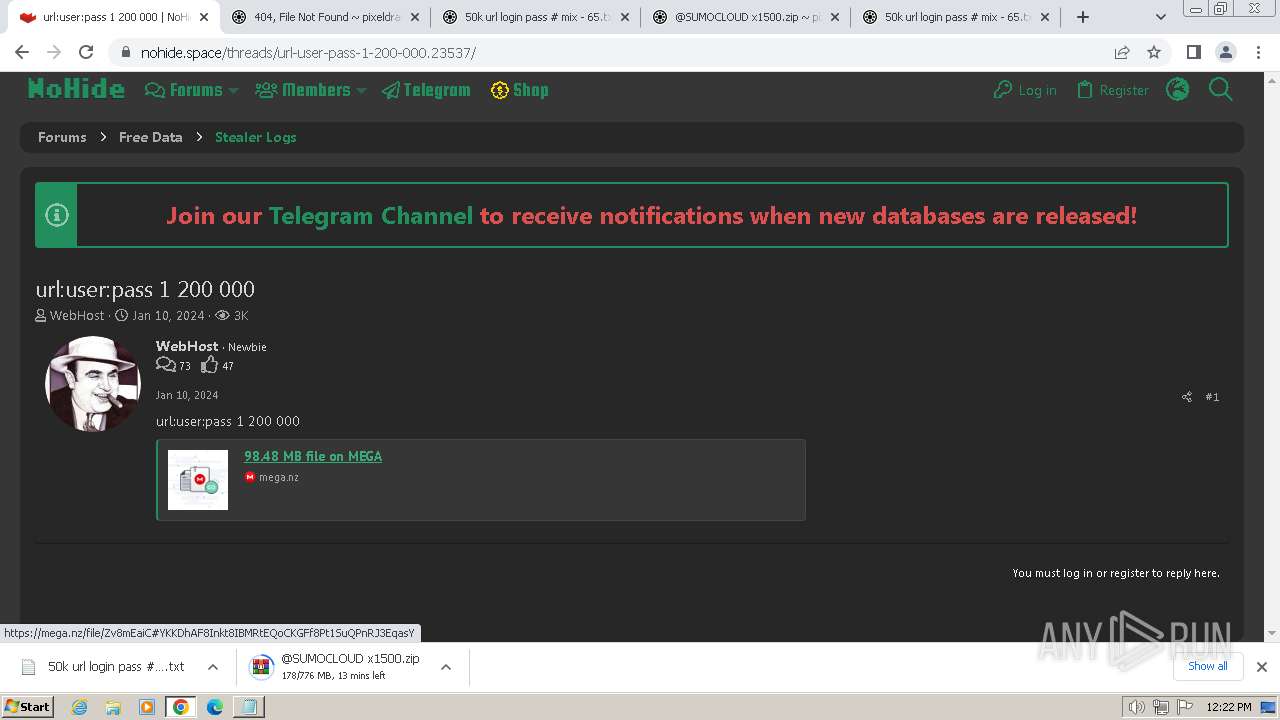The height and width of the screenshot is (720, 1280).
Task: Open the language globe icon
Action: (1178, 90)
